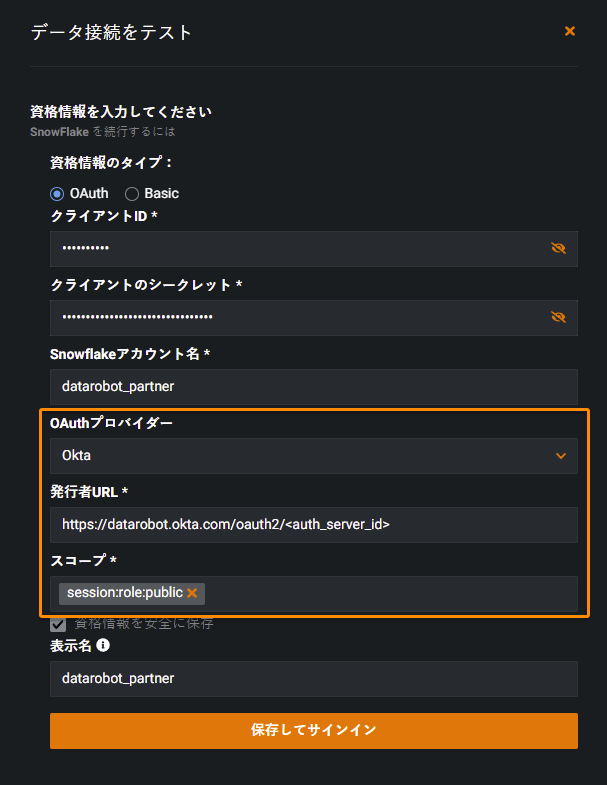The image size is (607, 785).
Task: Close the データ接続をテスト dialog
Action: tap(570, 31)
